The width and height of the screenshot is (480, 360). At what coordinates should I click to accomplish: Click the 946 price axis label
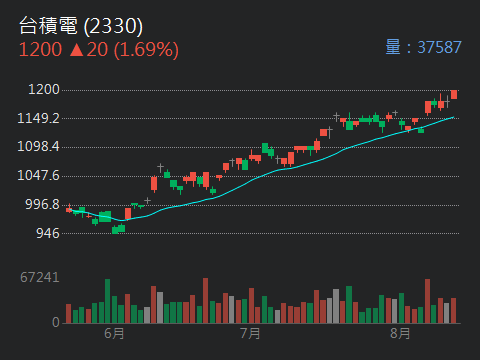click(x=48, y=233)
